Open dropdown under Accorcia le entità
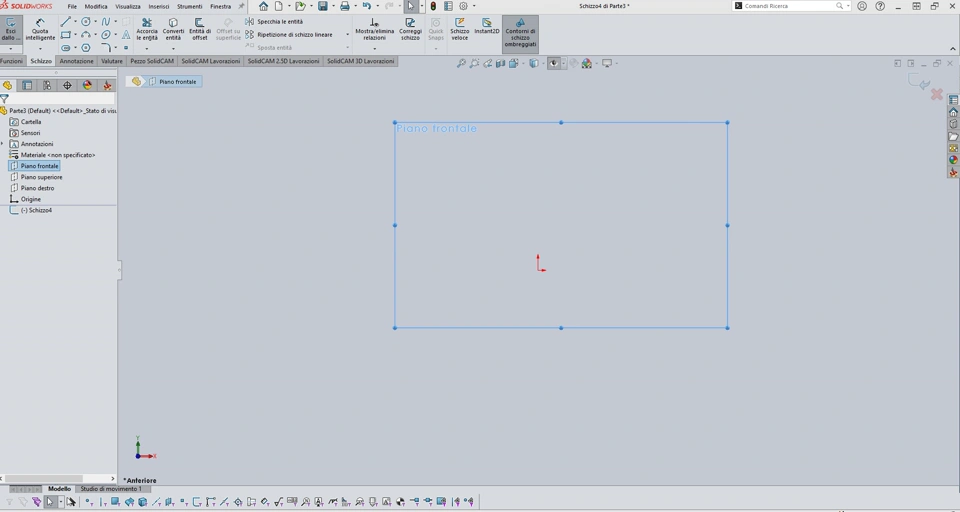 pos(147,48)
